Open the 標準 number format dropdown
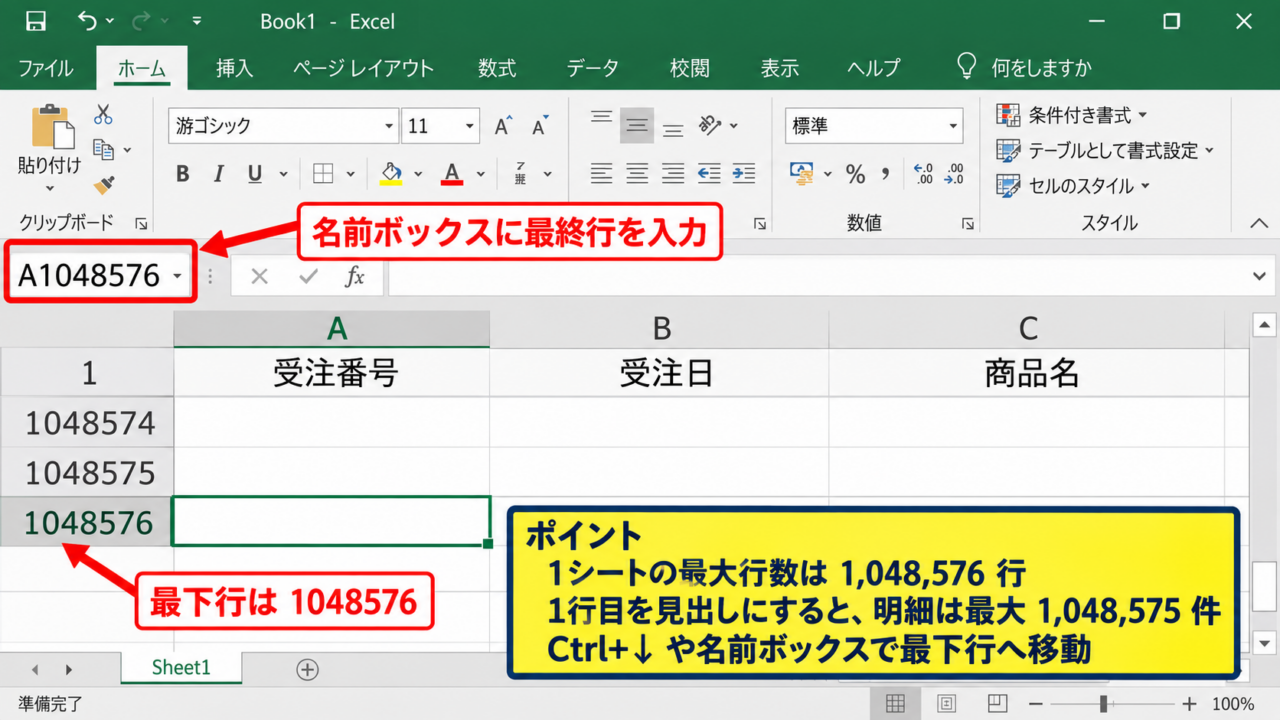 pyautogui.click(x=953, y=126)
